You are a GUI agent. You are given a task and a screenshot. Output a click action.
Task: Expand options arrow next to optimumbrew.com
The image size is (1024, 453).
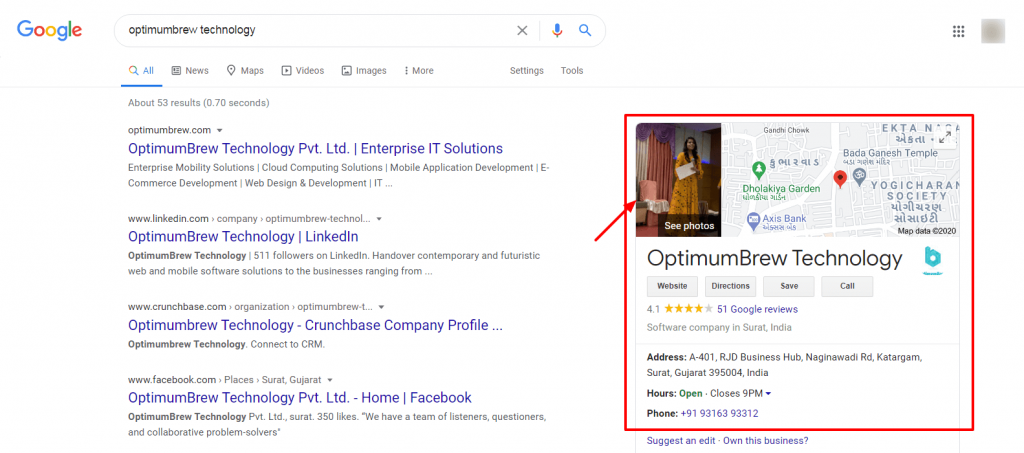[x=219, y=130]
